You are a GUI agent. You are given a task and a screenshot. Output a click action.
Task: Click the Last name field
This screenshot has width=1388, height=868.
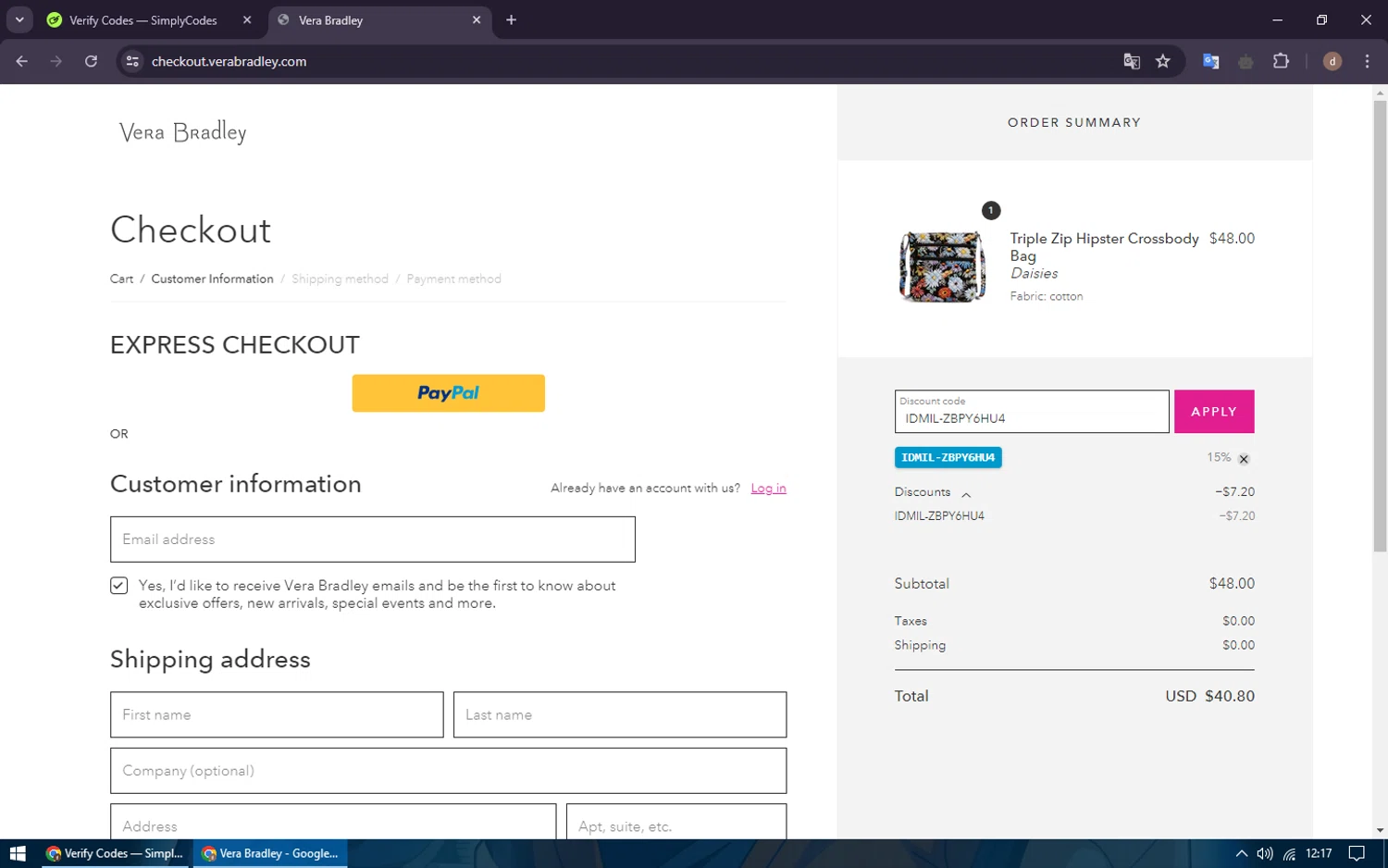(620, 714)
